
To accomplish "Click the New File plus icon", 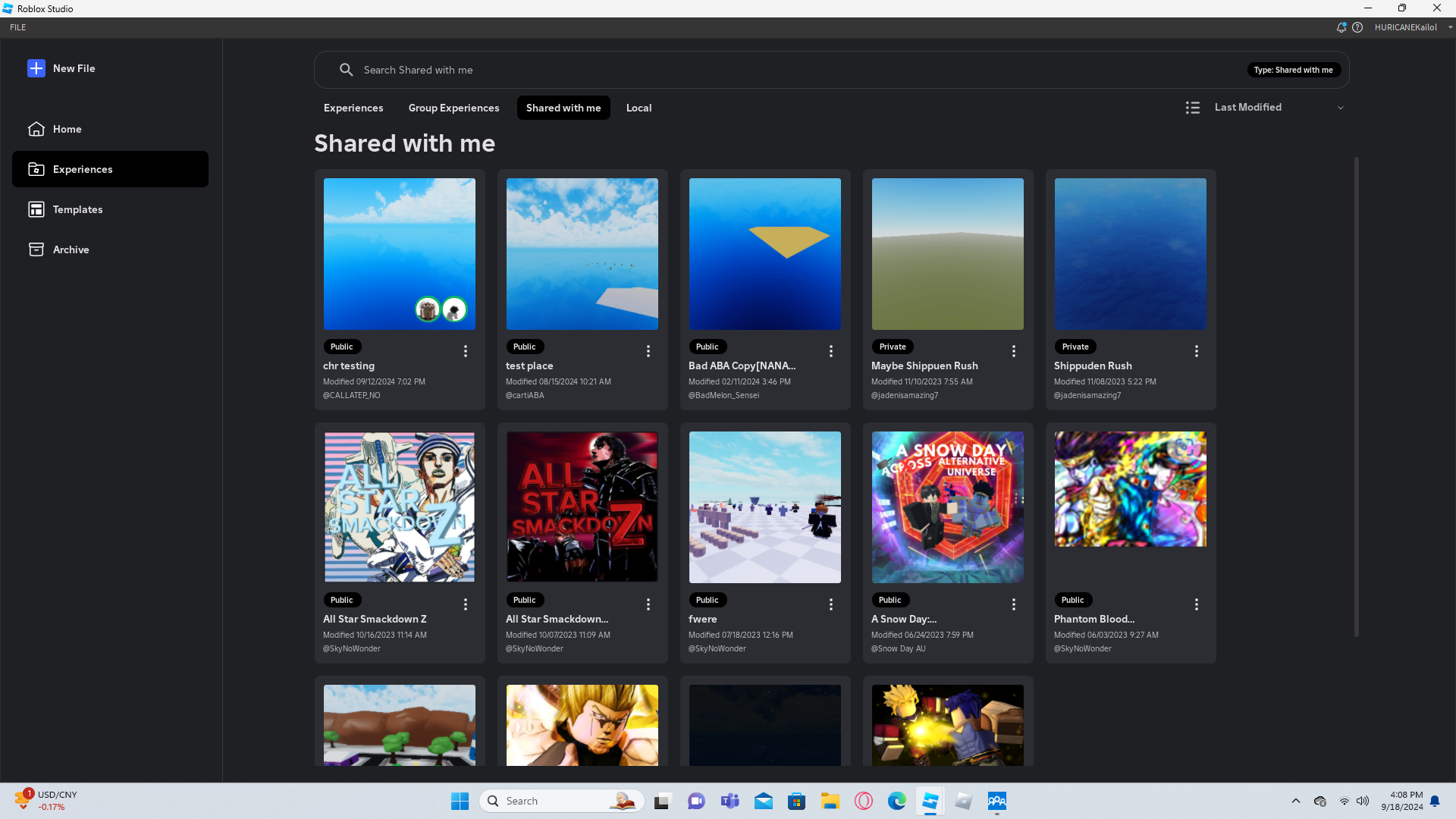I will point(36,68).
